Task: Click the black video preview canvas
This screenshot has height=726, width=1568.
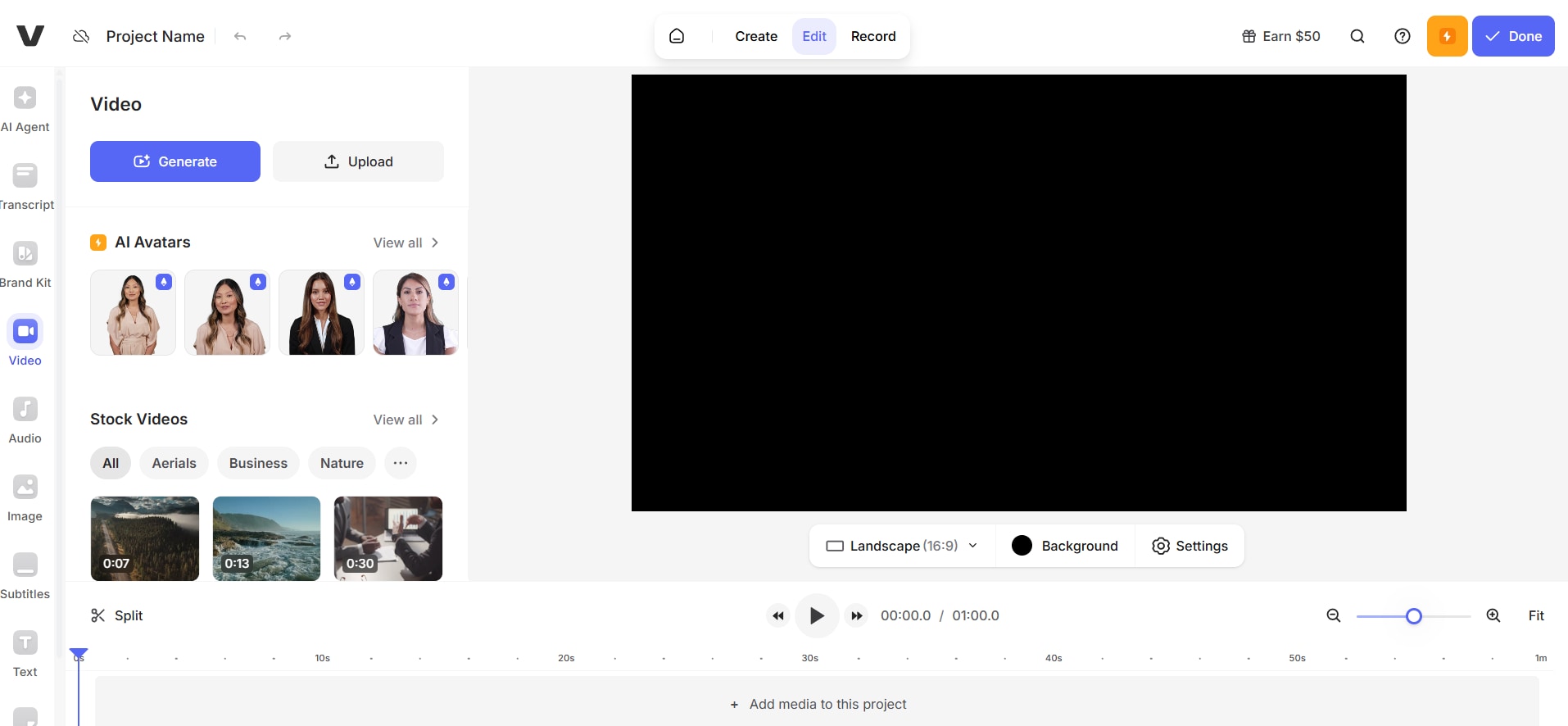Action: pyautogui.click(x=1018, y=293)
